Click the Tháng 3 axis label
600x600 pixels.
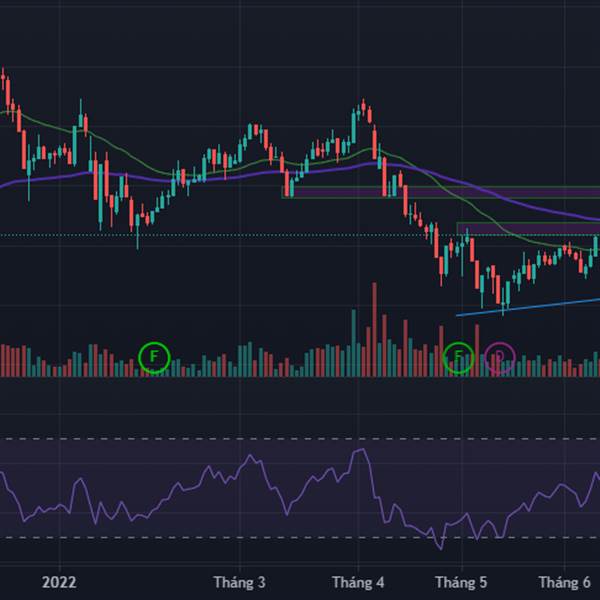[x=240, y=582]
